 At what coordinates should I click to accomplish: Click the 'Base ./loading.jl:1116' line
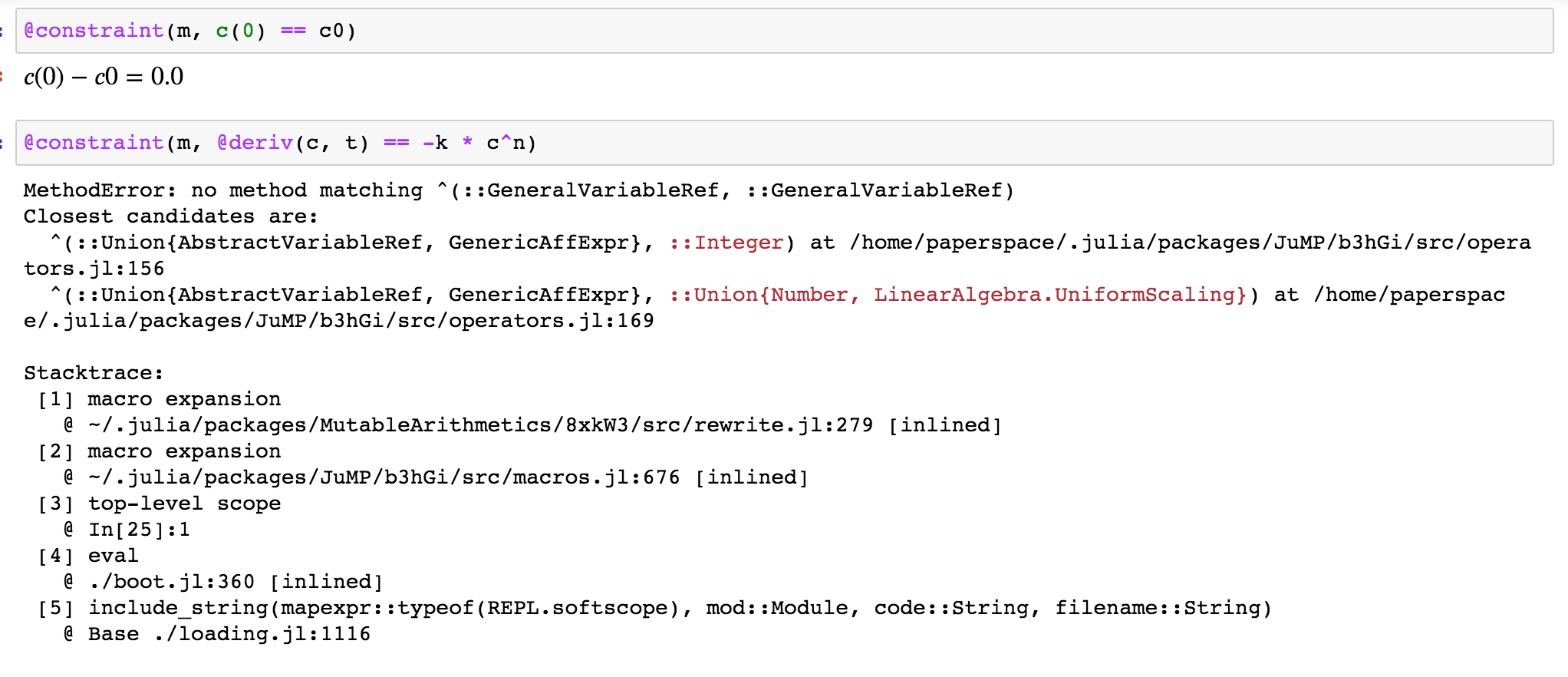(x=217, y=634)
